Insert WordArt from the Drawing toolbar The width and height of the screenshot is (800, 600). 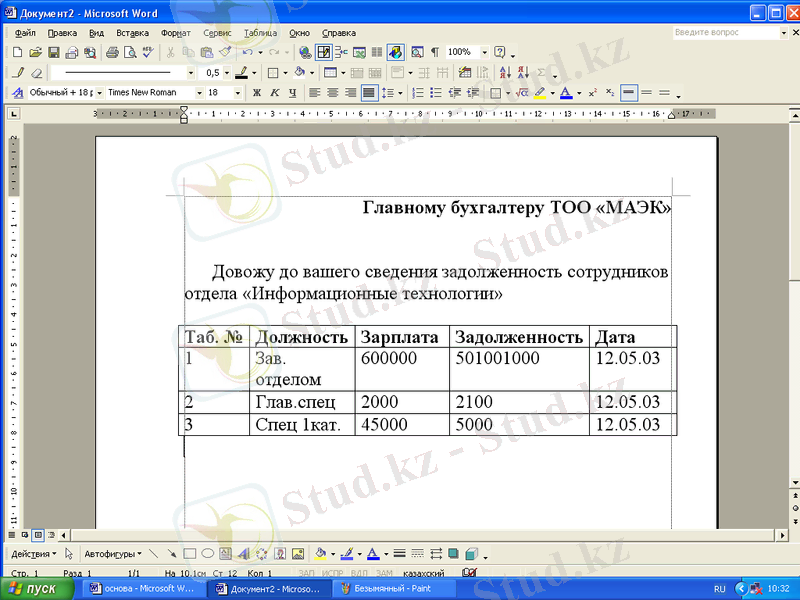(243, 554)
